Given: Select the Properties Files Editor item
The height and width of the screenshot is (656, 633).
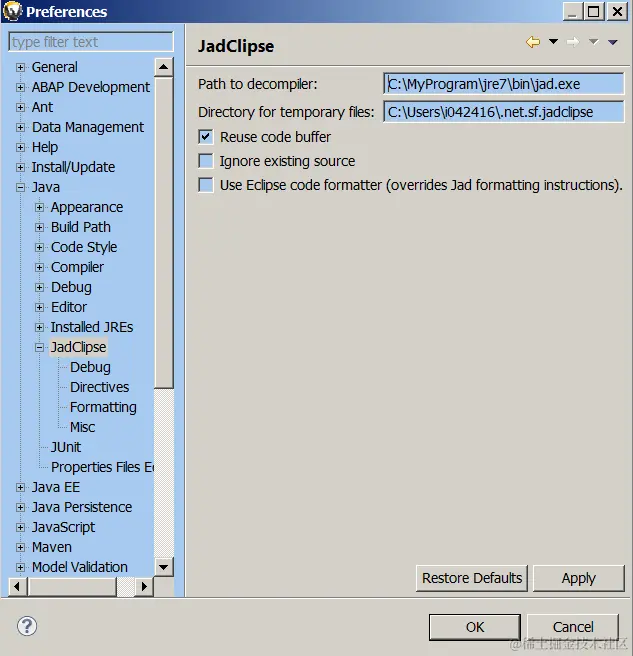Looking at the screenshot, I should (102, 467).
